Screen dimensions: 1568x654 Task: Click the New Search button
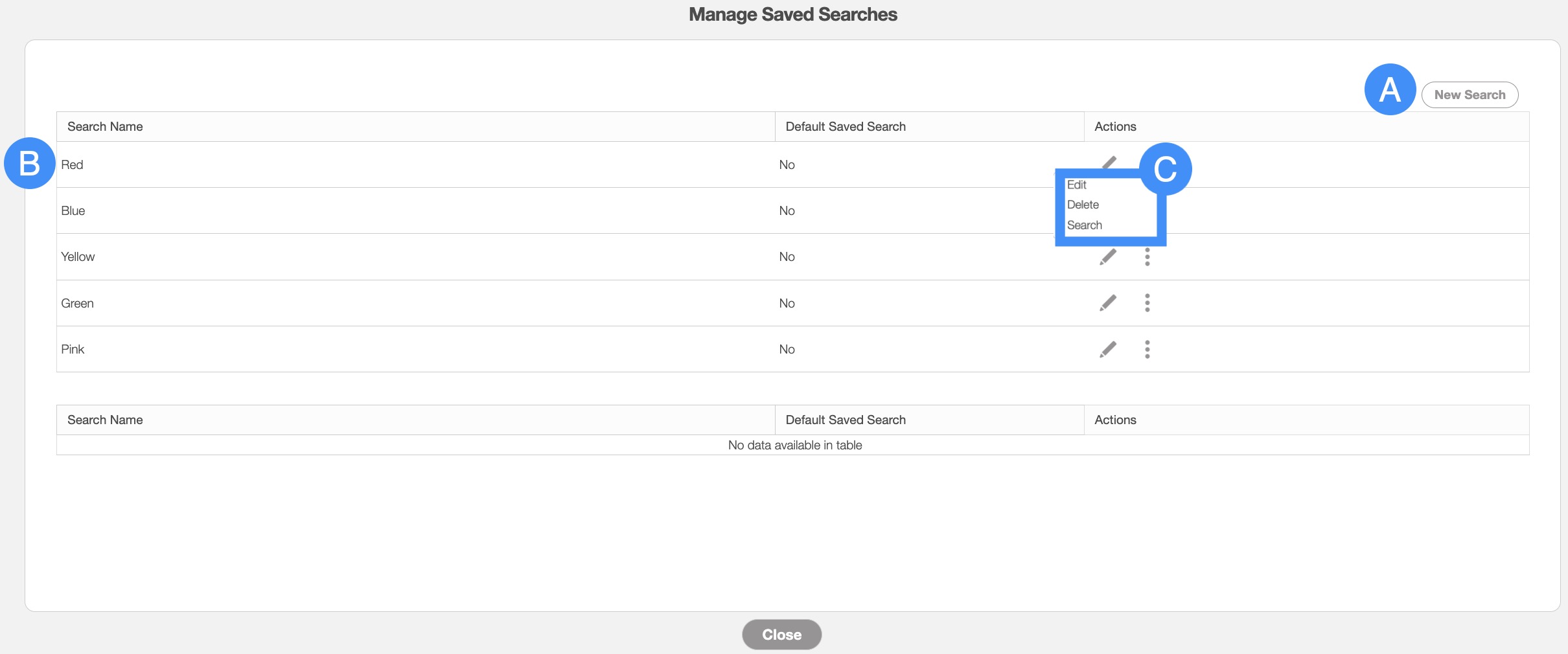1470,95
